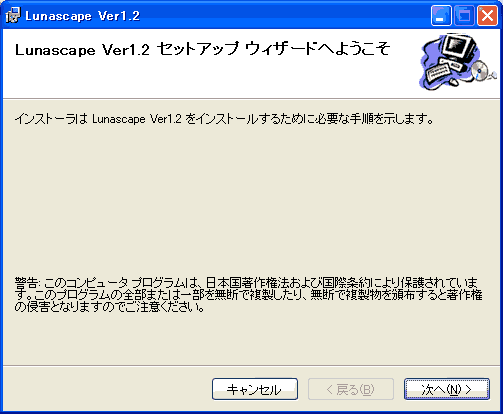This screenshot has width=503, height=414.
Task: Click the 次へ(N) > button
Action: (447, 389)
